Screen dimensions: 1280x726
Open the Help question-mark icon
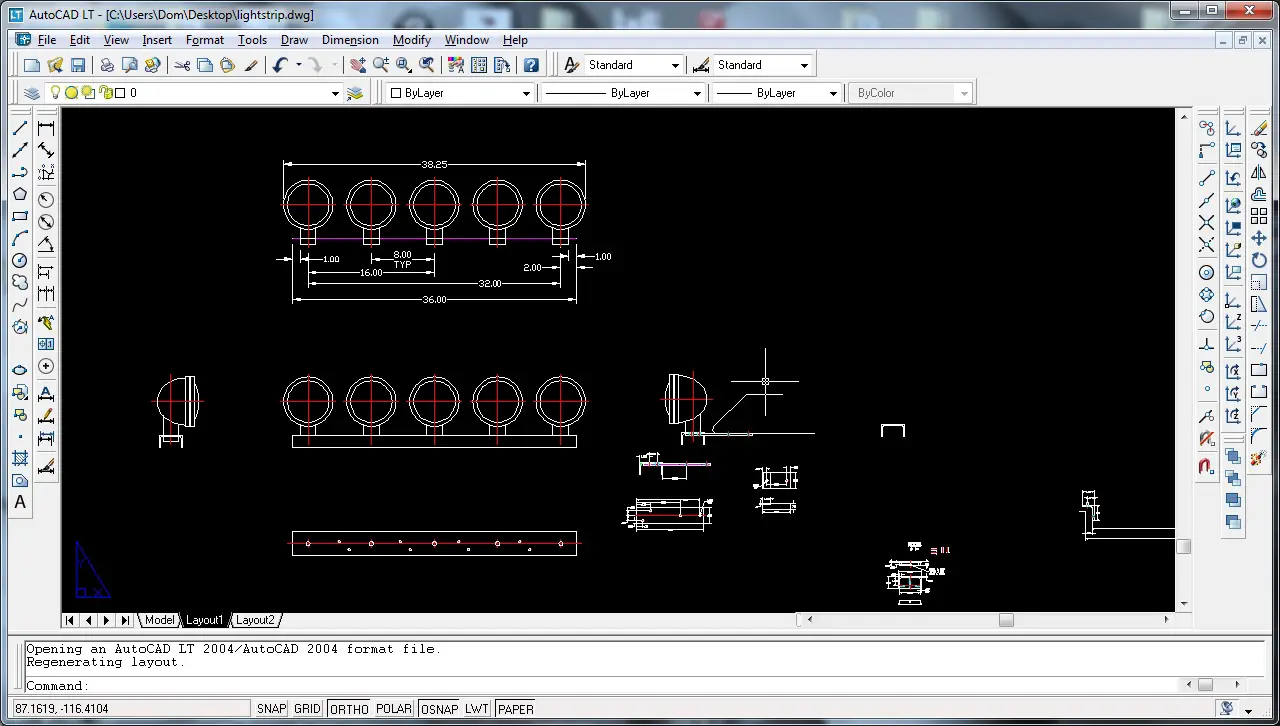point(531,65)
